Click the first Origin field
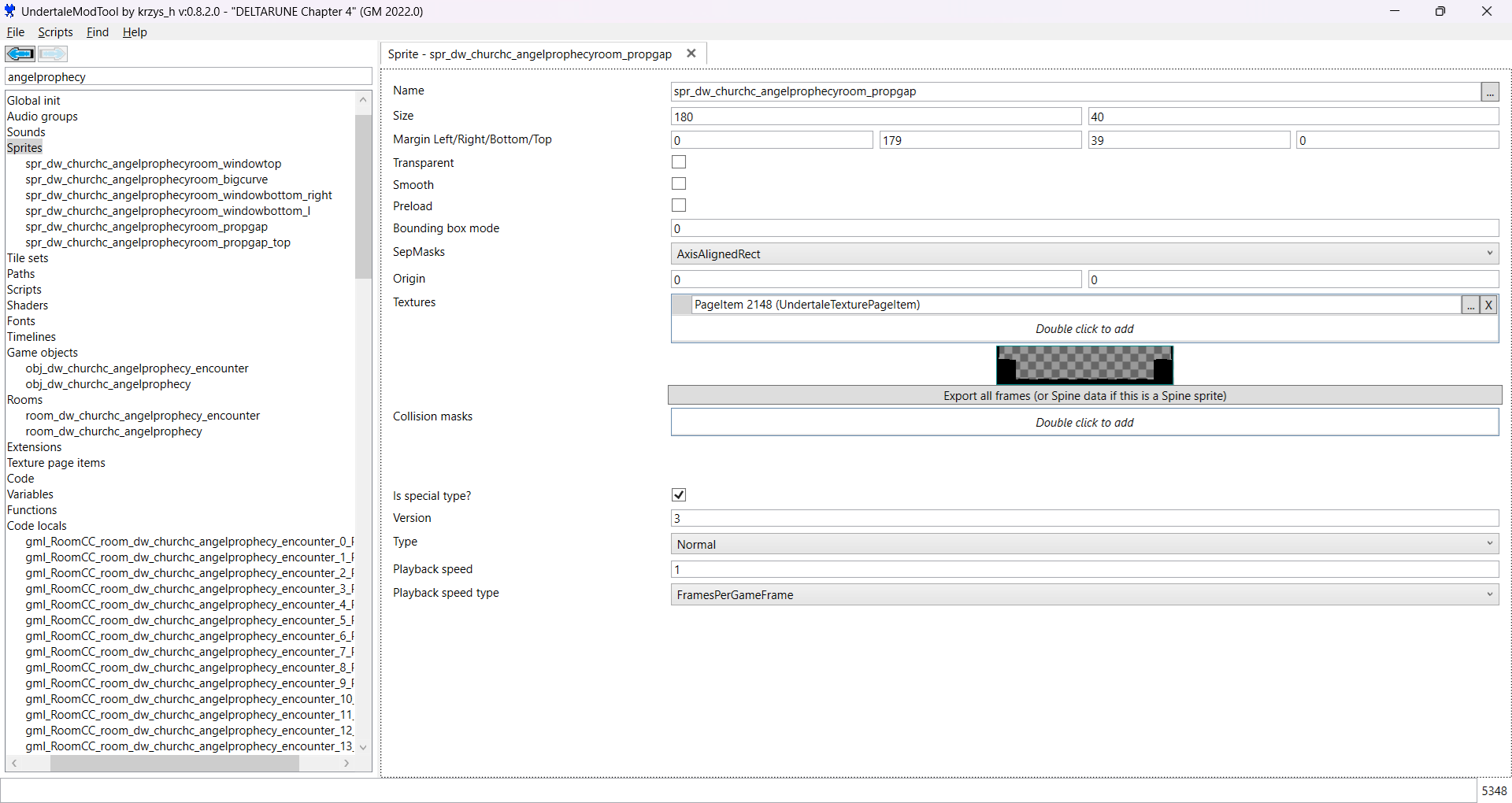1512x803 pixels. 876,279
